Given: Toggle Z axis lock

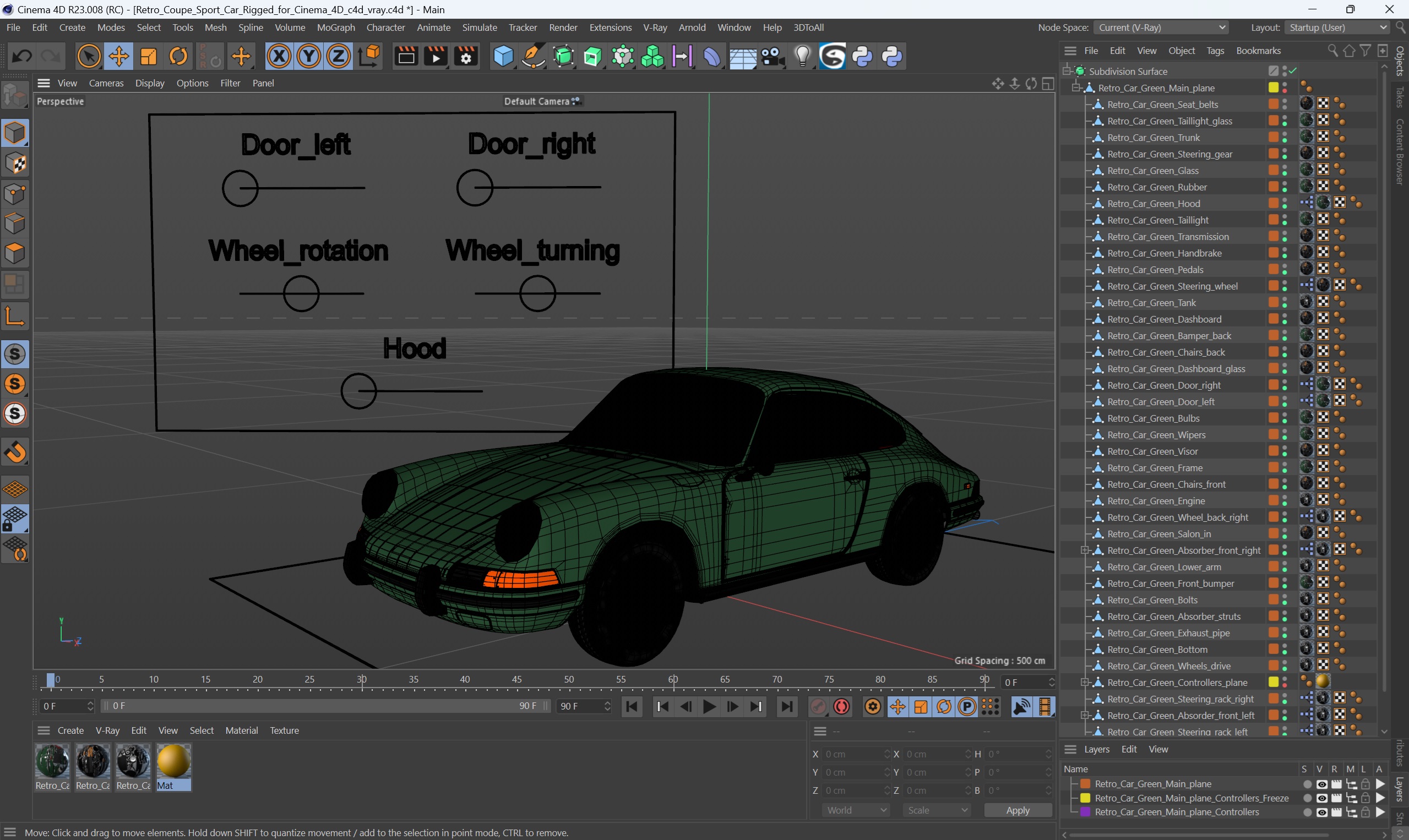Looking at the screenshot, I should (x=339, y=57).
